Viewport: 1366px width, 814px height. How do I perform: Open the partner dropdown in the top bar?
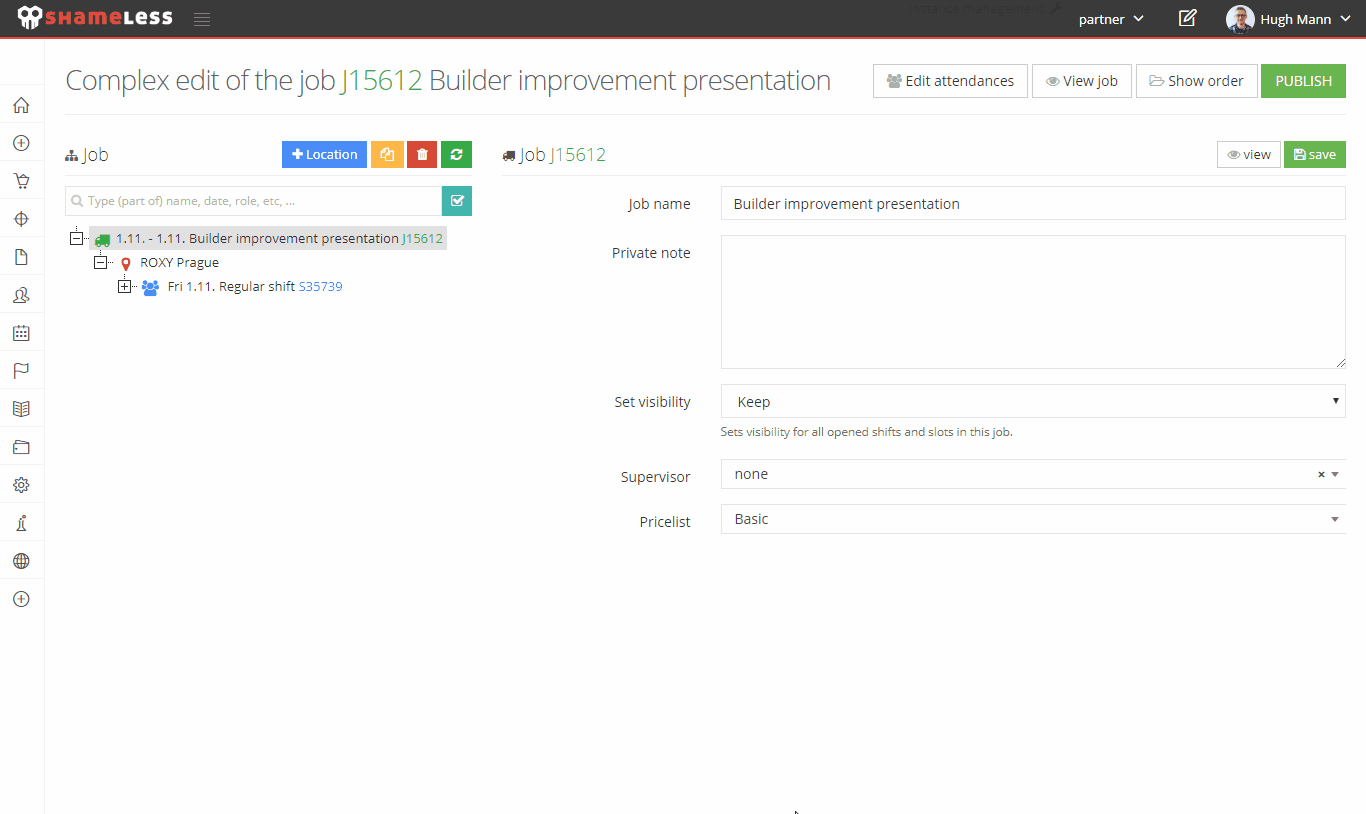coord(1111,19)
